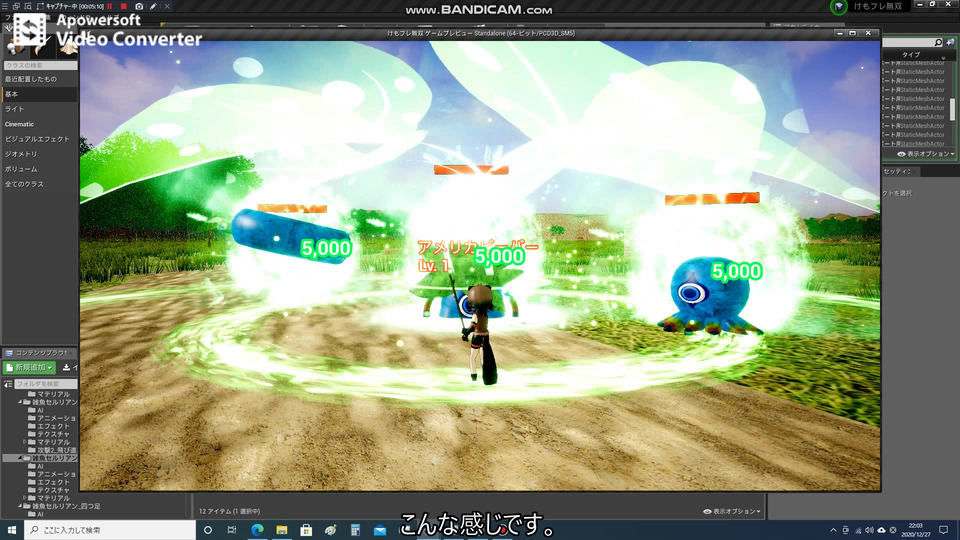
Task: Activate the Bandicam pencil draw tool
Action: pos(153,6)
